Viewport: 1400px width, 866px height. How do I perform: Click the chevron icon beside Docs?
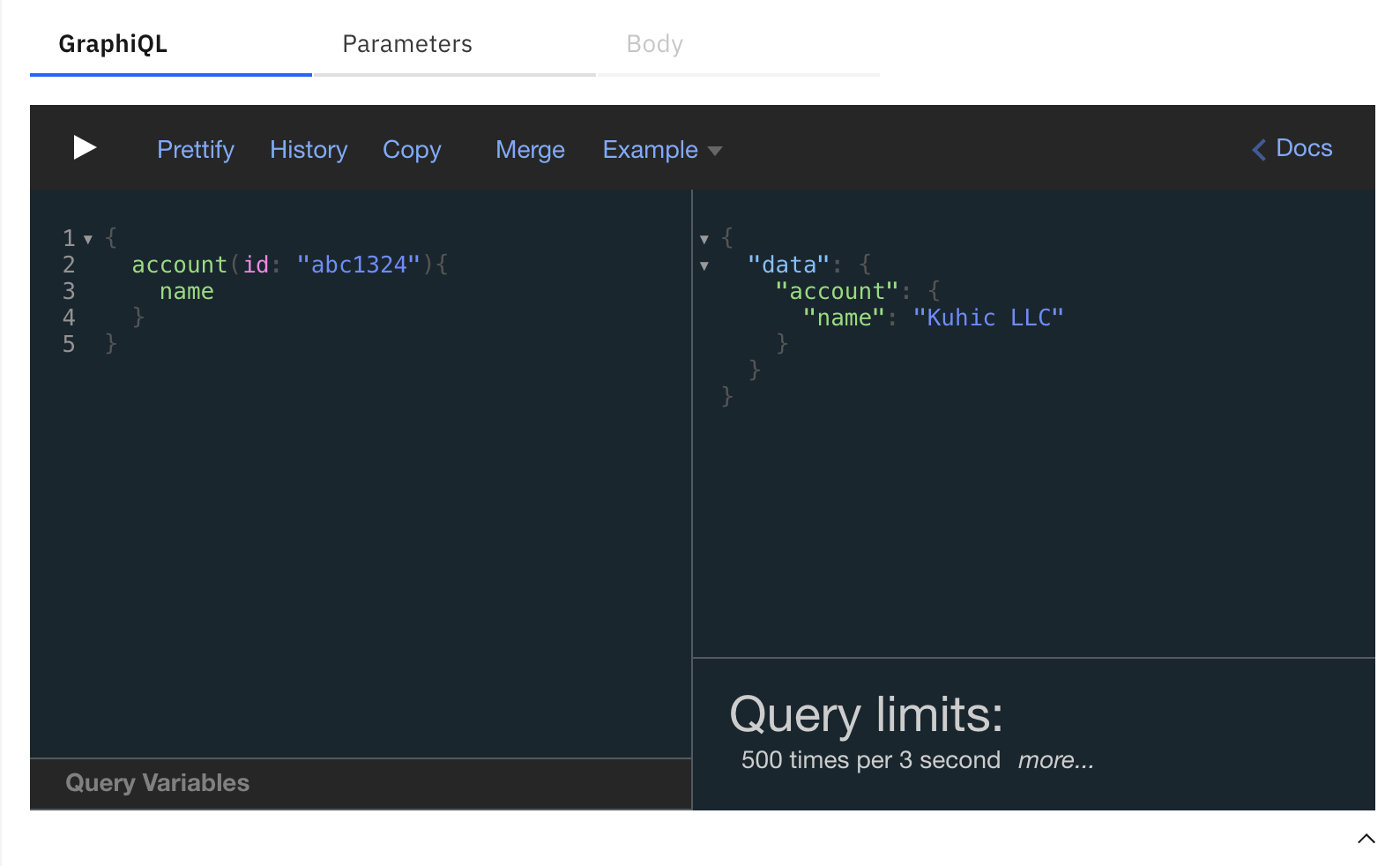[1259, 149]
